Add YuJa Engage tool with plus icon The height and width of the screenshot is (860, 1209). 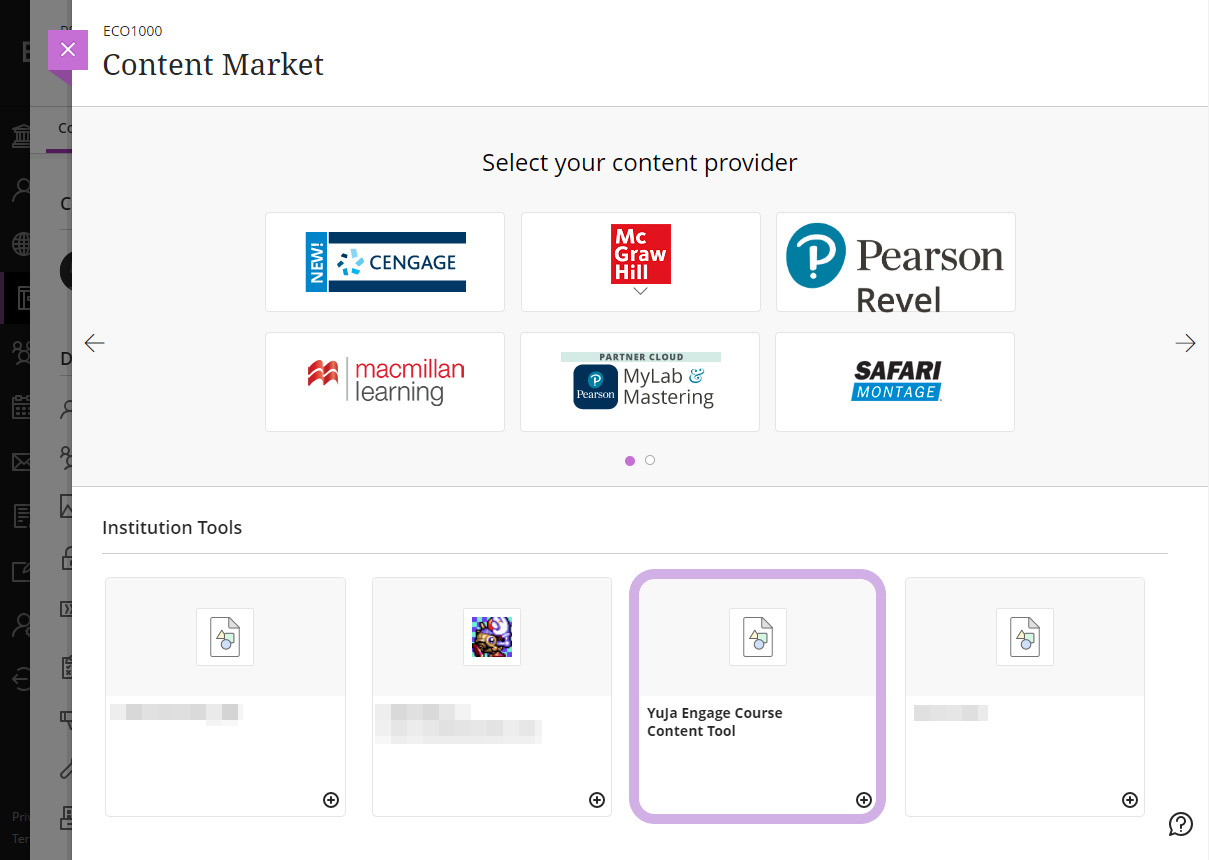tap(864, 800)
